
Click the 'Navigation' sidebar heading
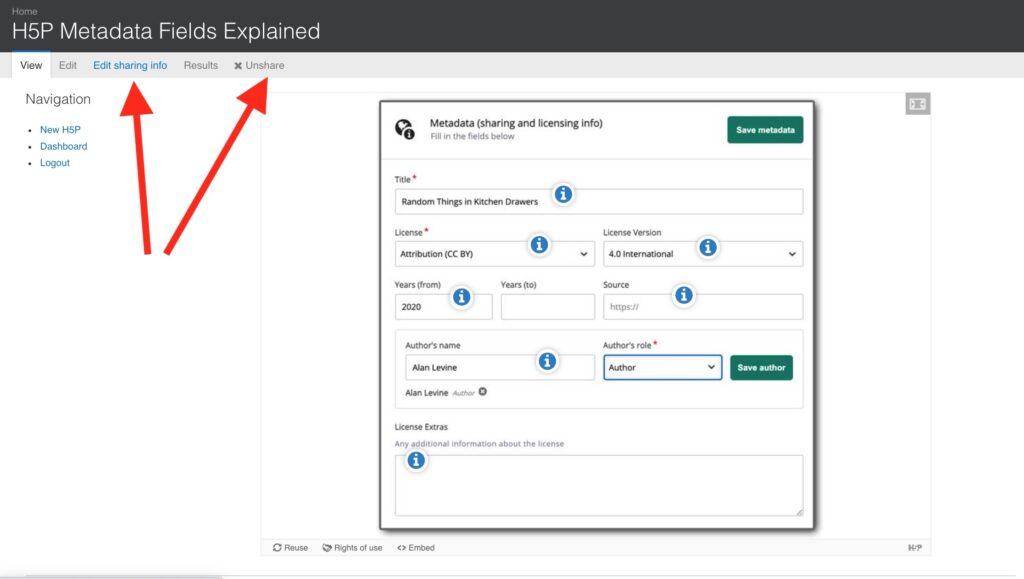[58, 99]
